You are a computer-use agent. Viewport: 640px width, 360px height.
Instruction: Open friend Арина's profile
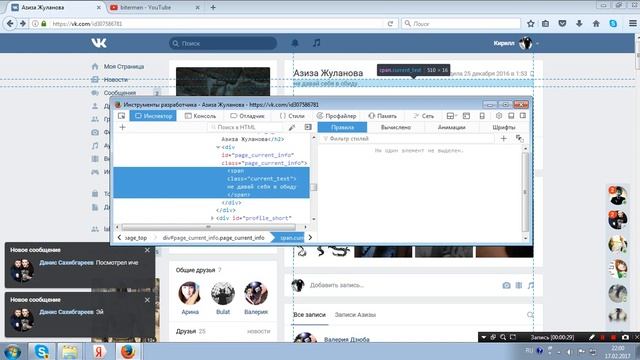point(190,298)
